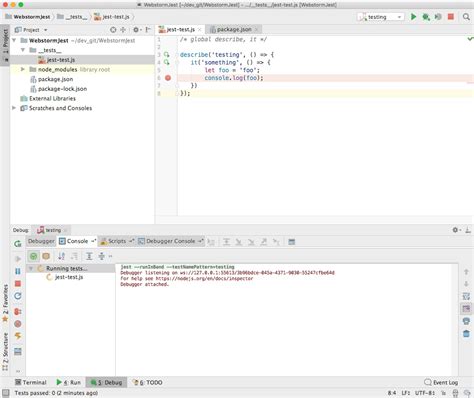Open Evaluate Expression calculator icon
Image resolution: width=474 pixels, height=398 pixels.
tap(292, 242)
